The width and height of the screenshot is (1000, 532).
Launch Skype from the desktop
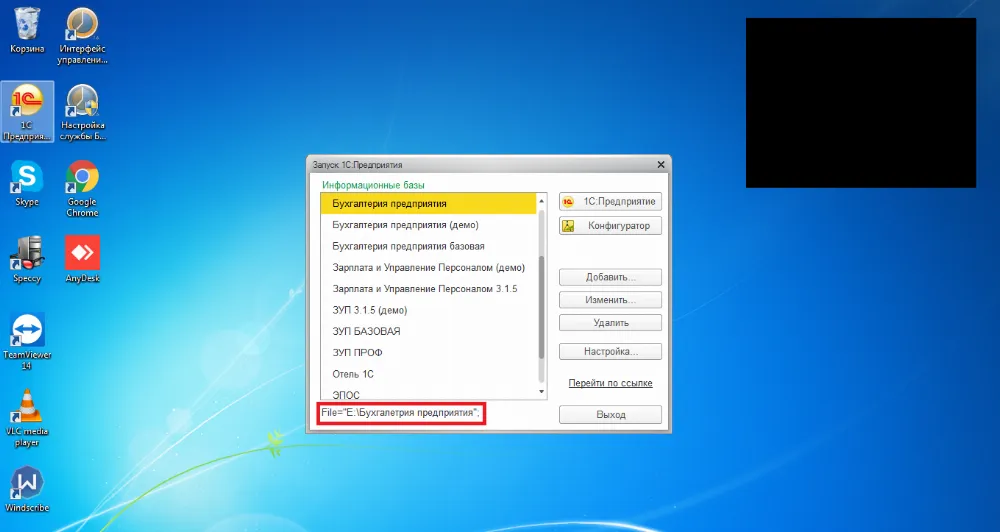(27, 184)
